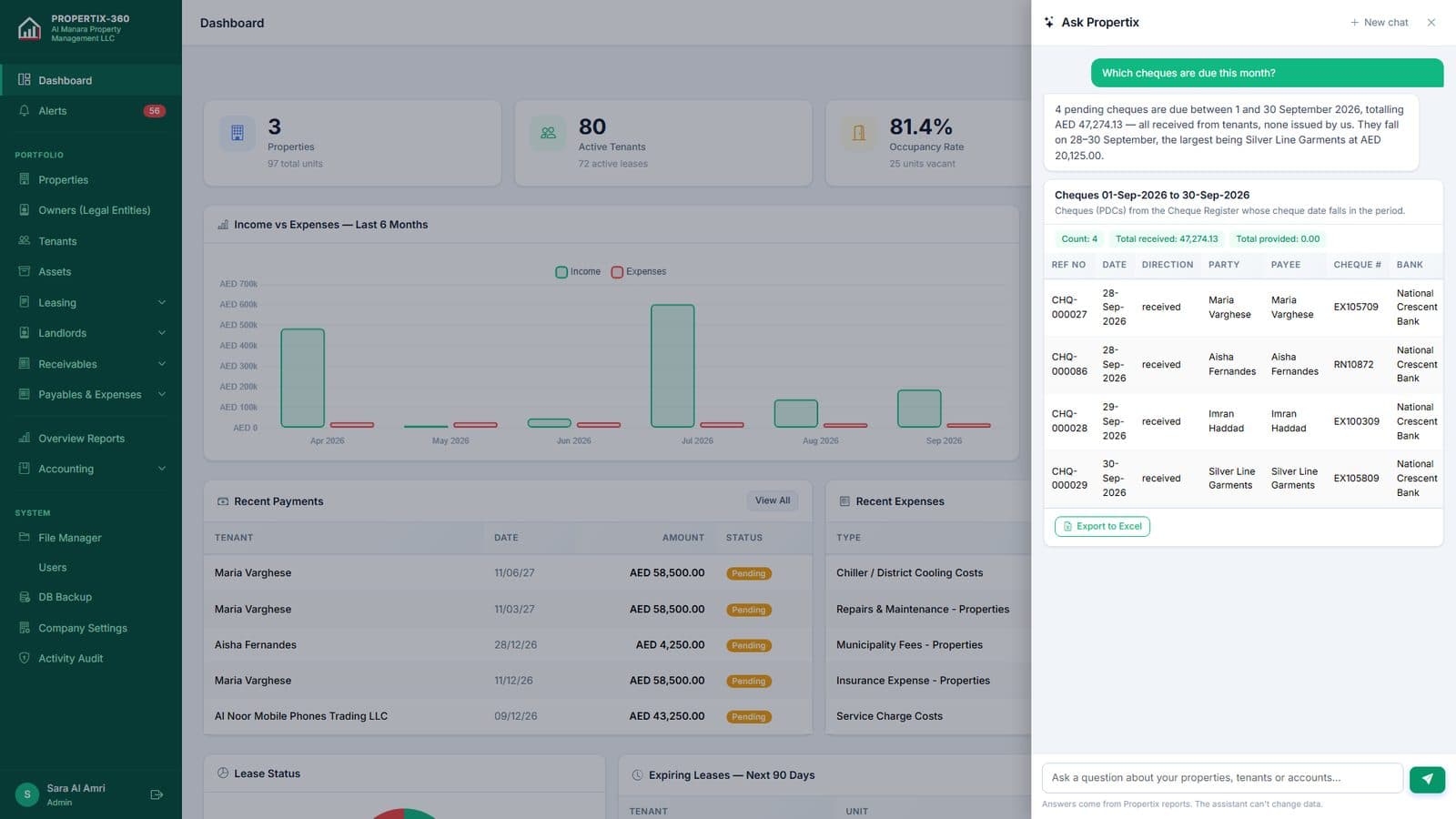Viewport: 1456px width, 819px height.
Task: Send the chat question with the paper-plane button
Action: pos(1427,779)
